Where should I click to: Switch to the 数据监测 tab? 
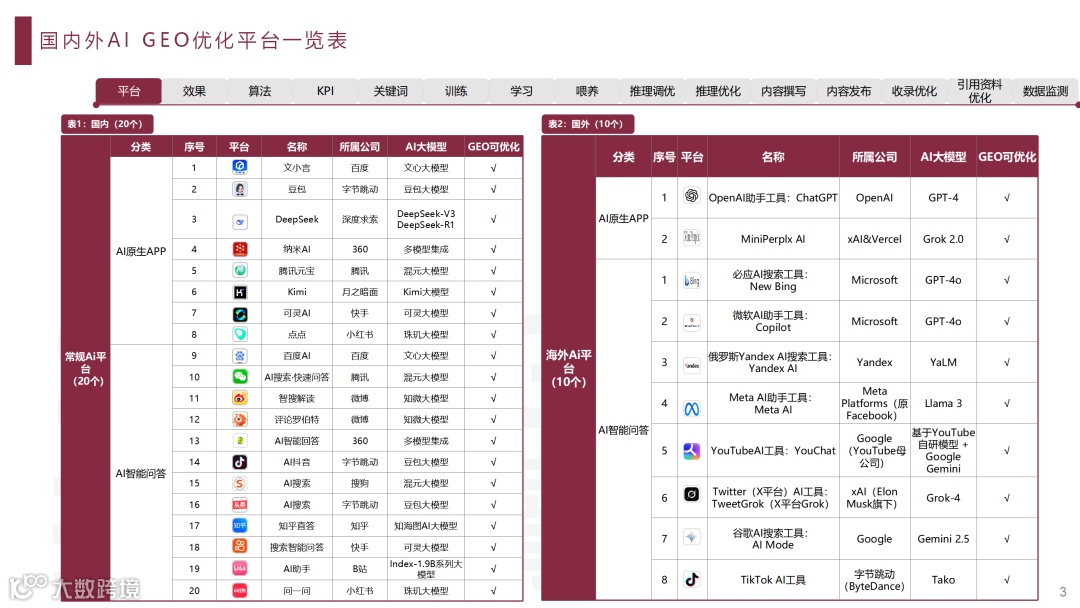(x=1045, y=91)
